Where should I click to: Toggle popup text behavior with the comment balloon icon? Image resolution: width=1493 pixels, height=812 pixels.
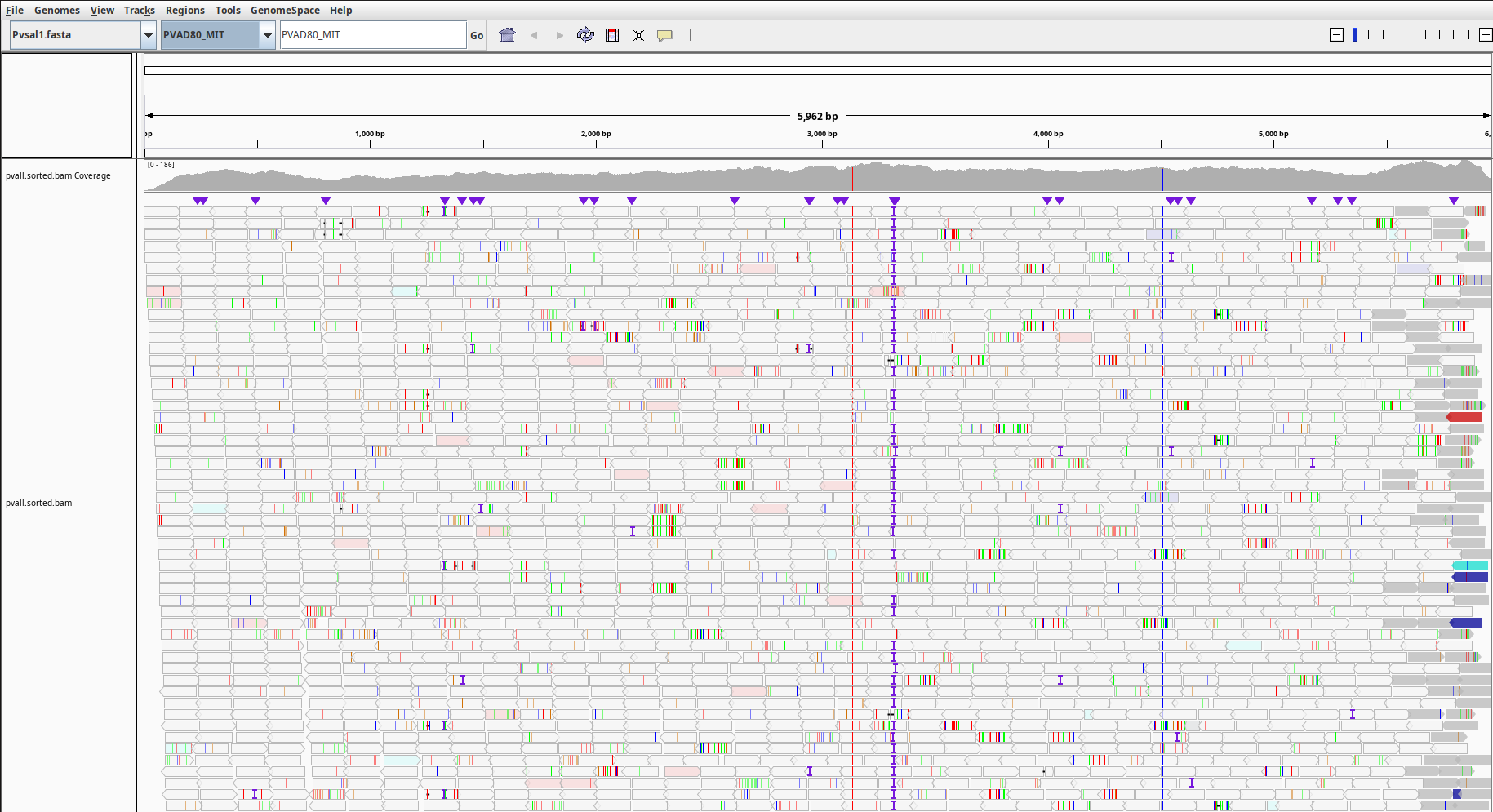coord(664,34)
